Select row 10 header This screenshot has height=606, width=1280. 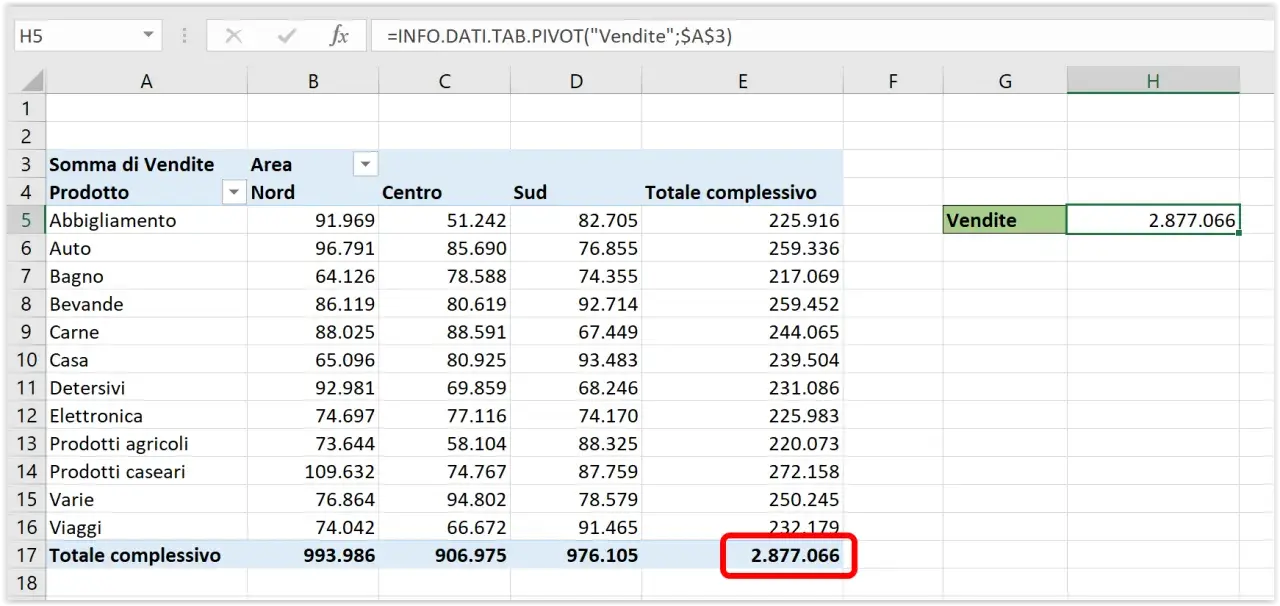click(x=27, y=360)
